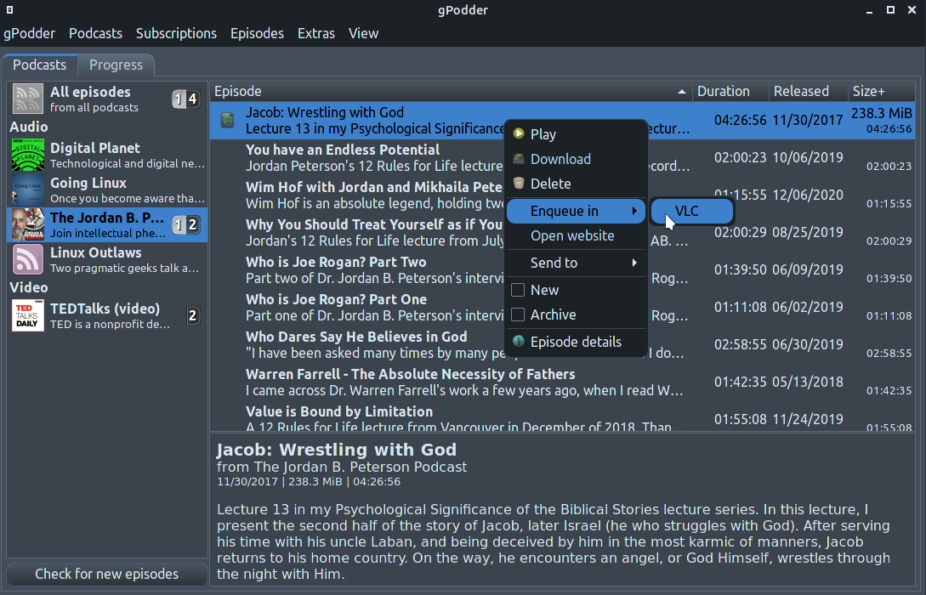
Task: Click the Digital Planet podcast cover
Action: click(28, 155)
